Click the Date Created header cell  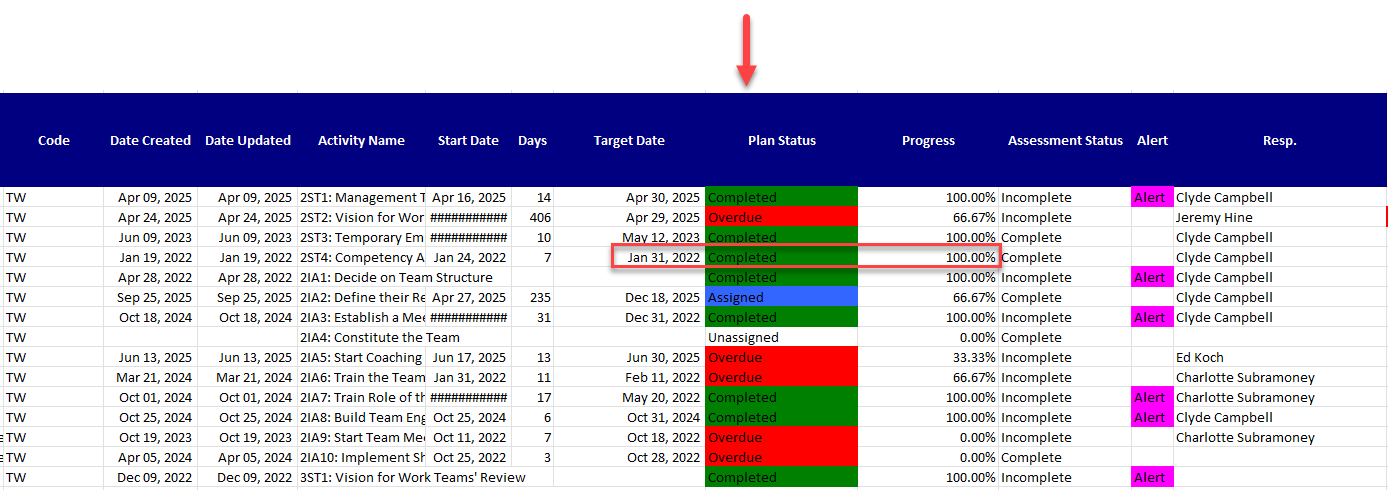(x=150, y=141)
